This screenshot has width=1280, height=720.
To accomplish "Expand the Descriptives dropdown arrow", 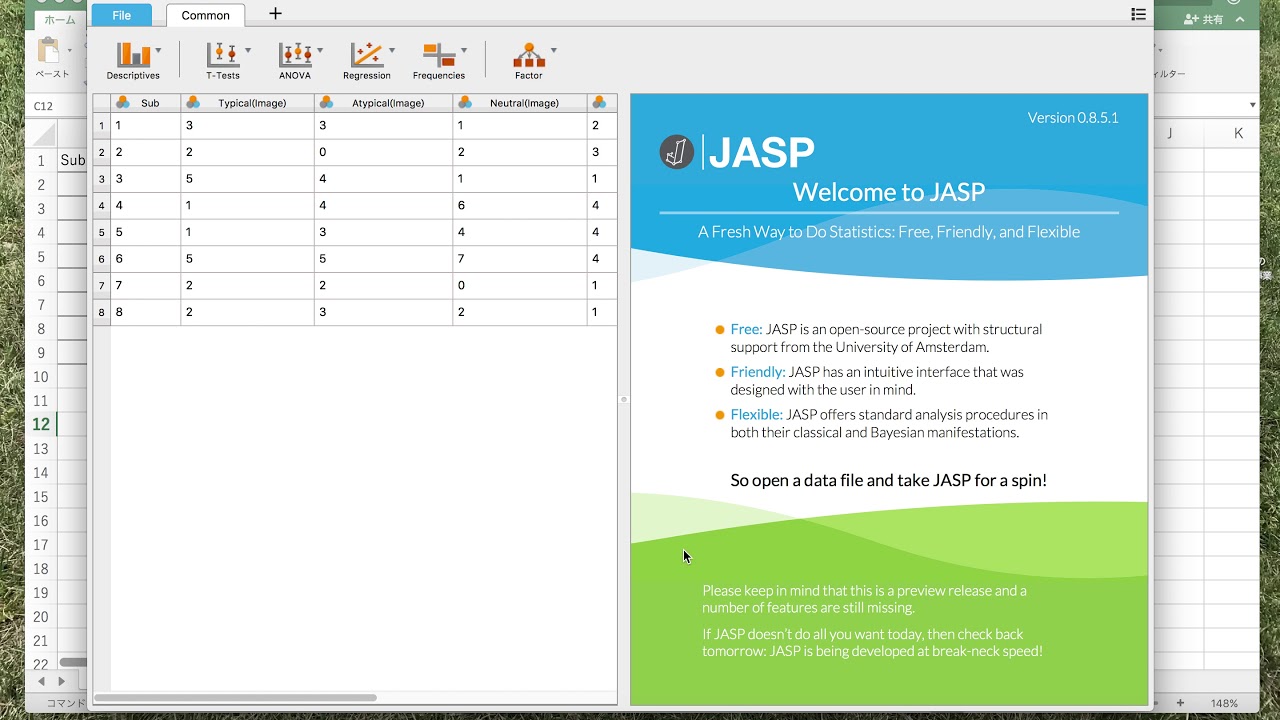I will point(158,50).
